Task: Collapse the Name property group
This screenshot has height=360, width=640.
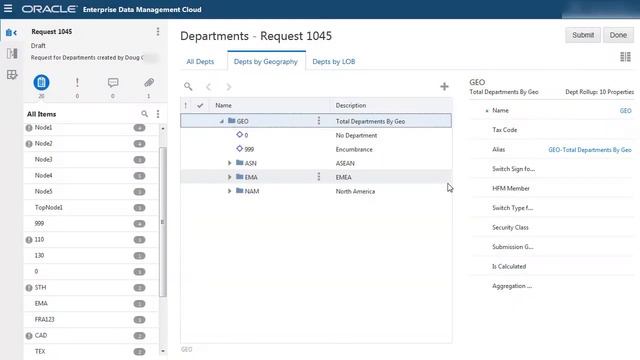Action: (487, 111)
